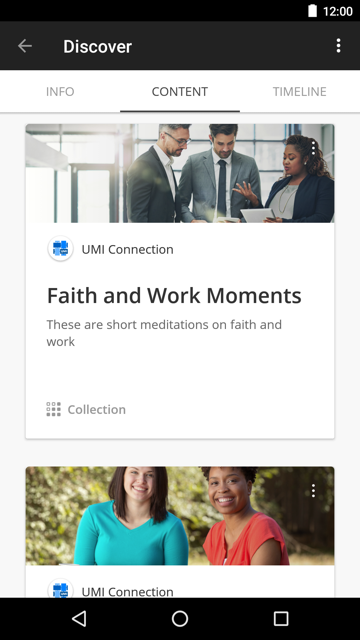The width and height of the screenshot is (360, 640).
Task: Tap the UMI Connection name on the second card
Action: tap(127, 591)
